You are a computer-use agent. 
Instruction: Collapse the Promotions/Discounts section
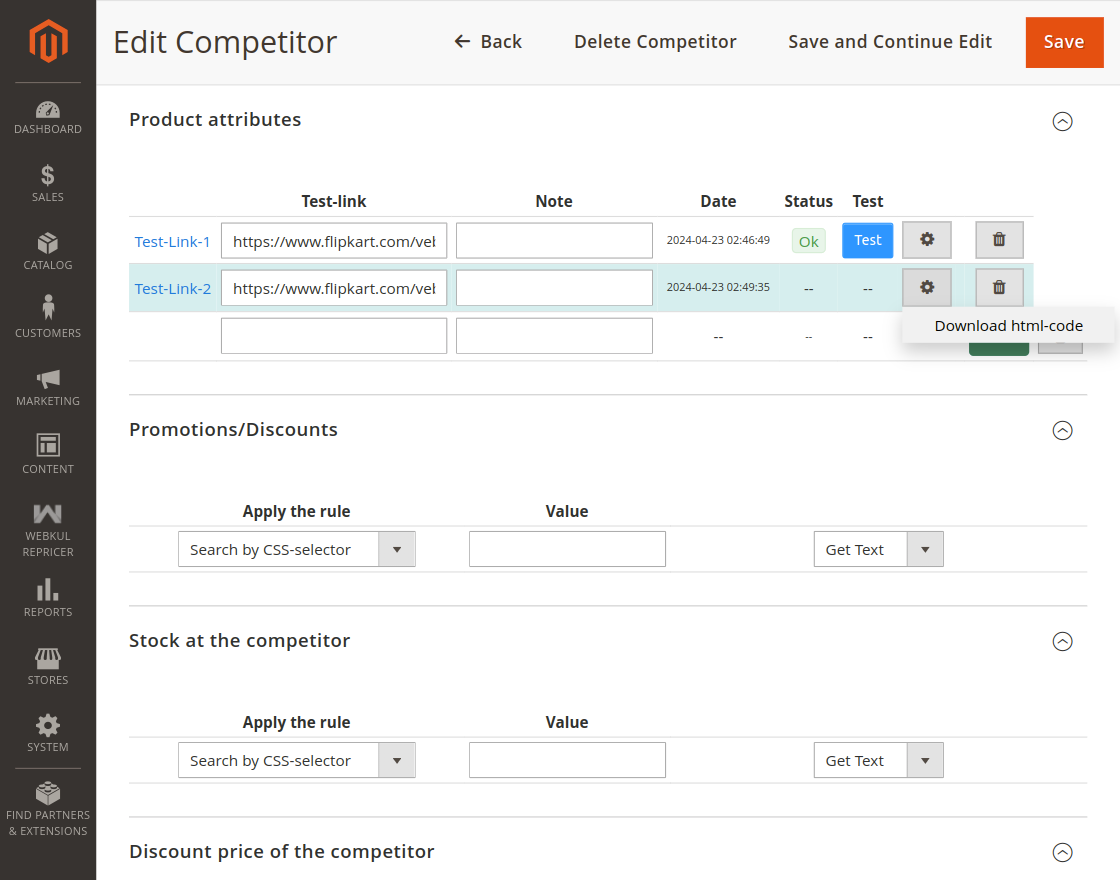point(1063,431)
